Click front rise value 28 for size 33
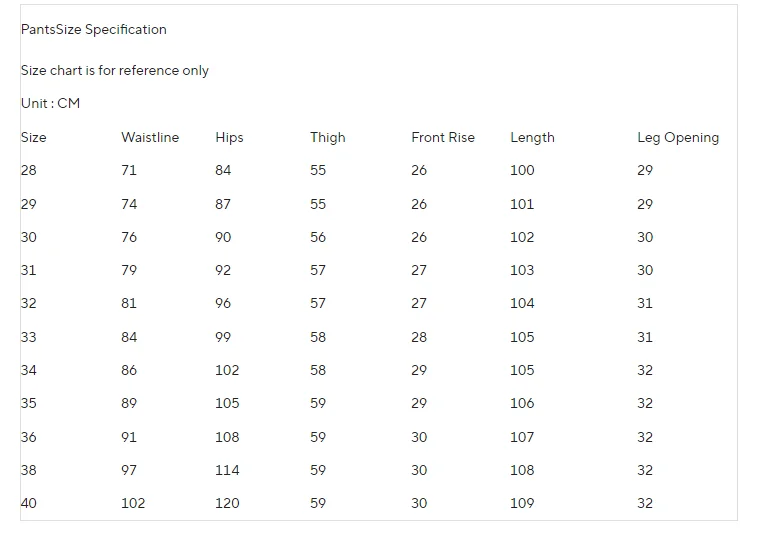The image size is (773, 546). (419, 337)
